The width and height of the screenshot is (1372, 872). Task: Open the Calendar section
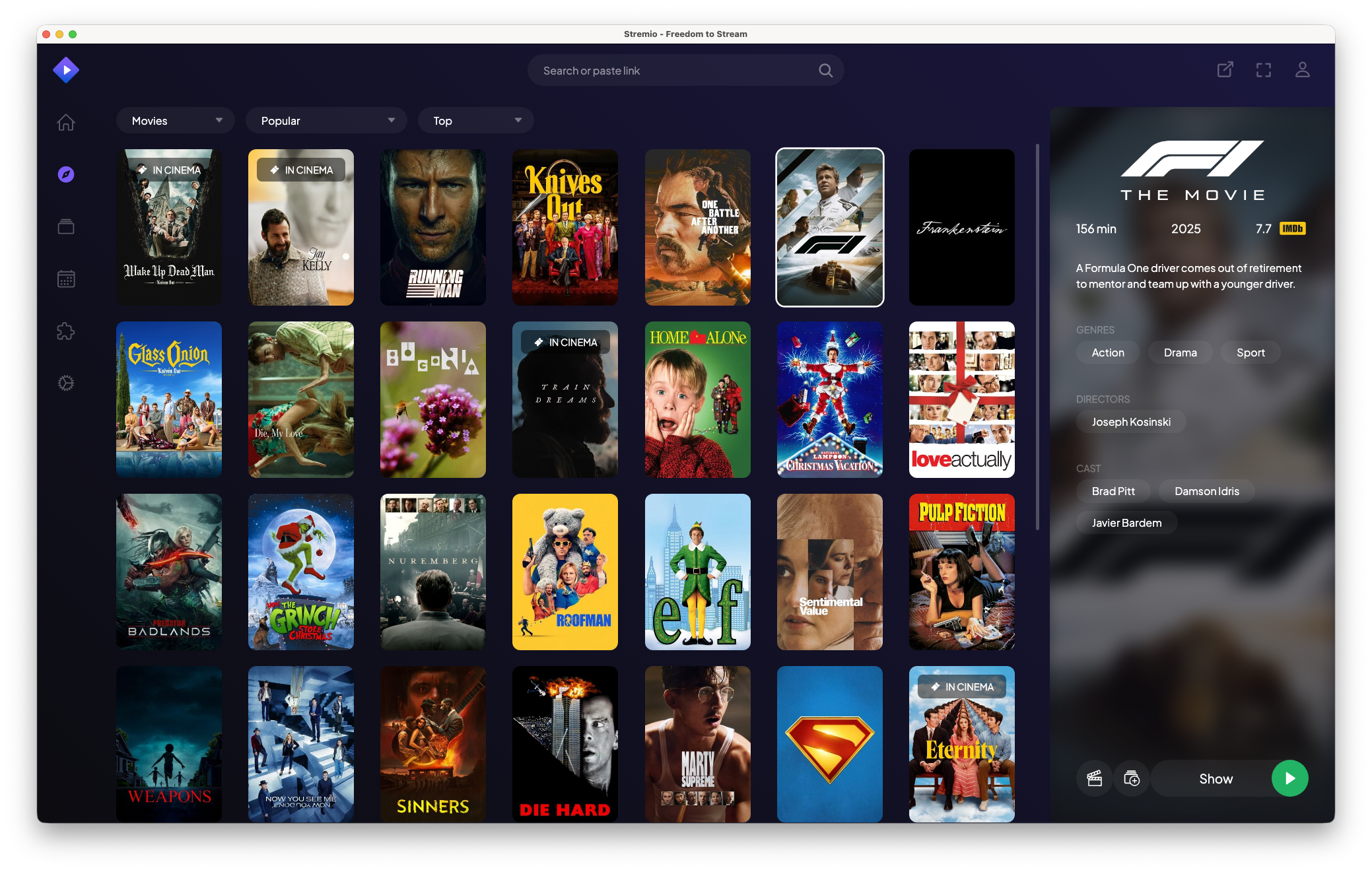point(66,279)
